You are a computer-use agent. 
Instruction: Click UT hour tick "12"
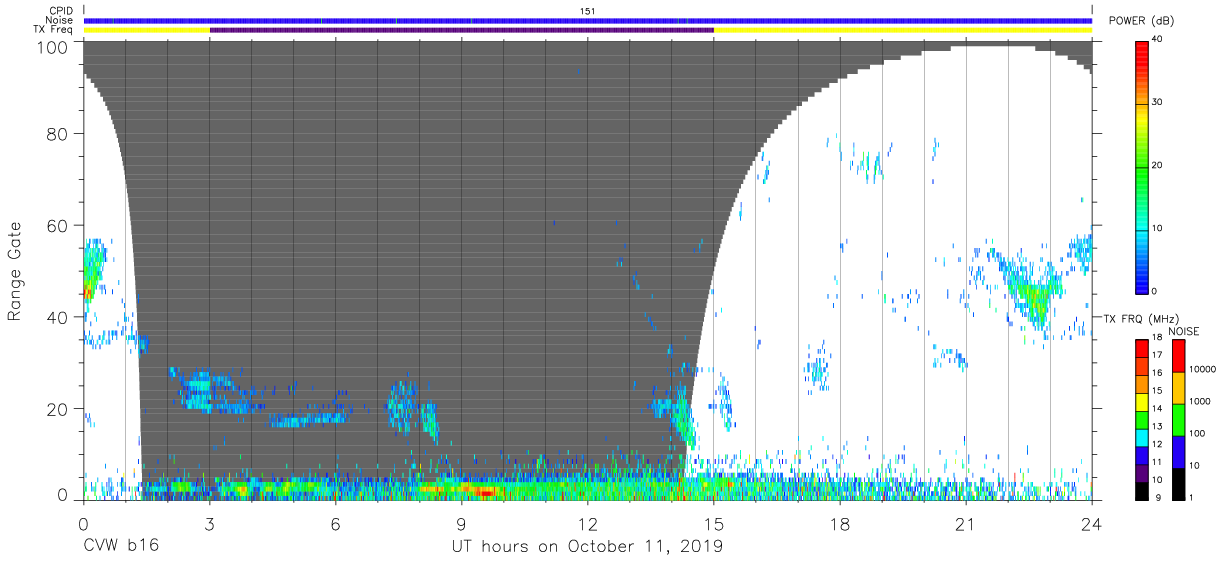[x=588, y=523]
